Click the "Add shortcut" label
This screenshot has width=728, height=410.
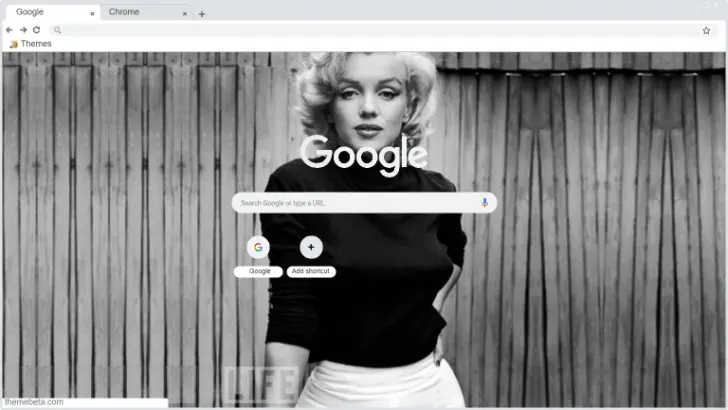coord(311,271)
